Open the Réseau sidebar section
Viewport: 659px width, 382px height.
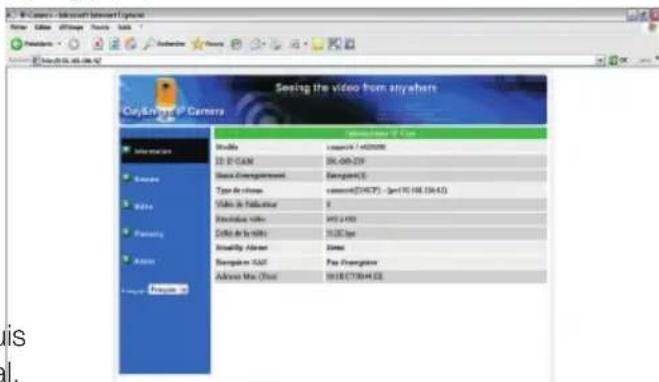[x=146, y=179]
